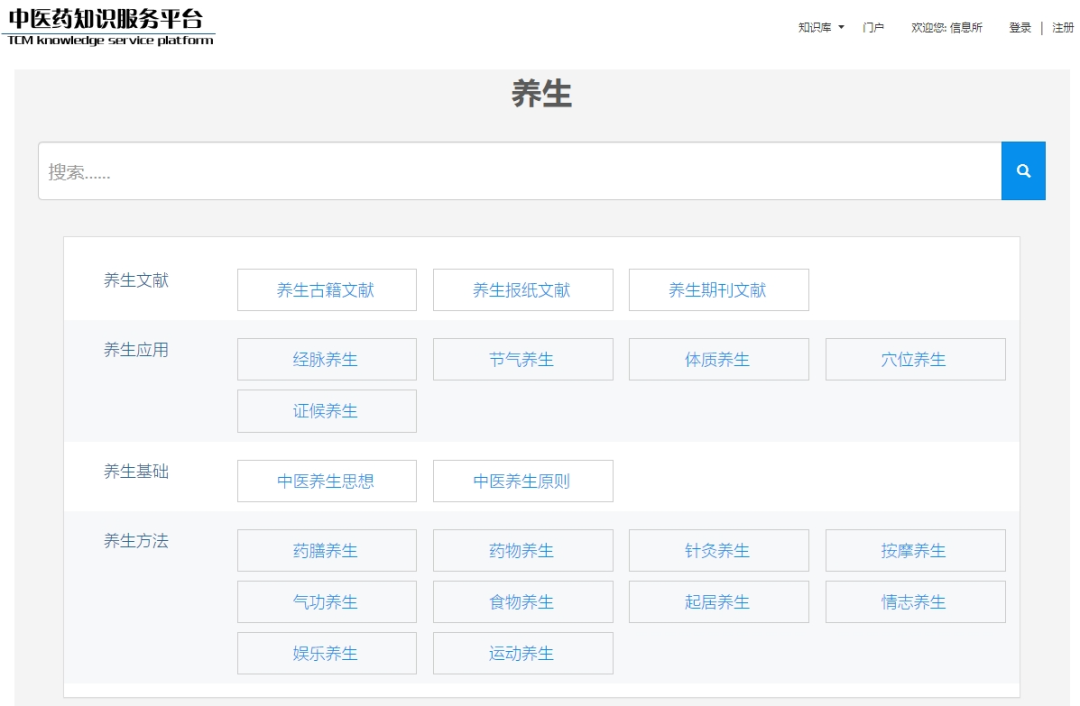
Task: Open 养生古籍文献 ancient books literature
Action: click(327, 290)
